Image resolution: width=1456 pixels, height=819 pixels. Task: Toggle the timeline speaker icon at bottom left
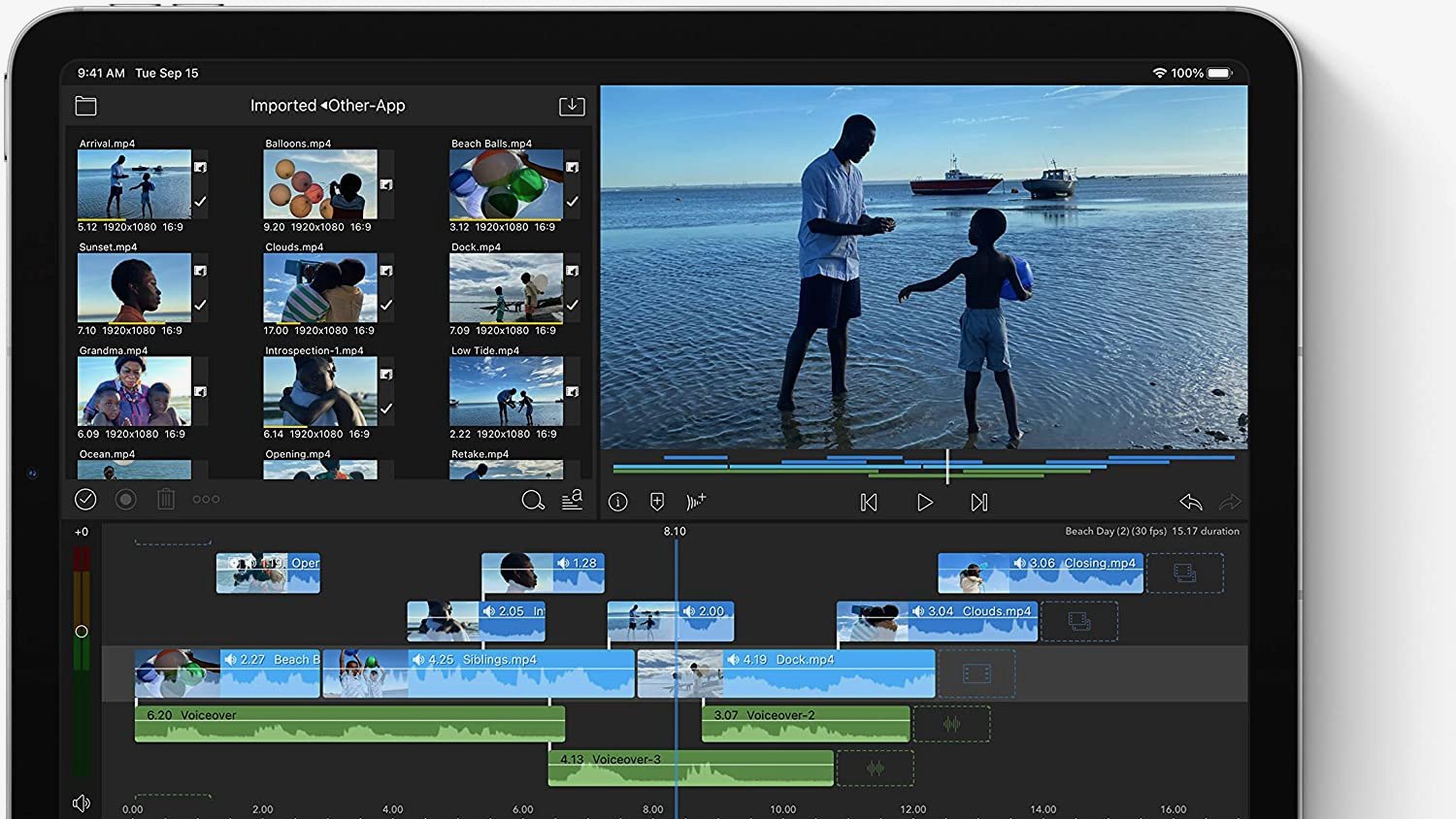coord(82,803)
